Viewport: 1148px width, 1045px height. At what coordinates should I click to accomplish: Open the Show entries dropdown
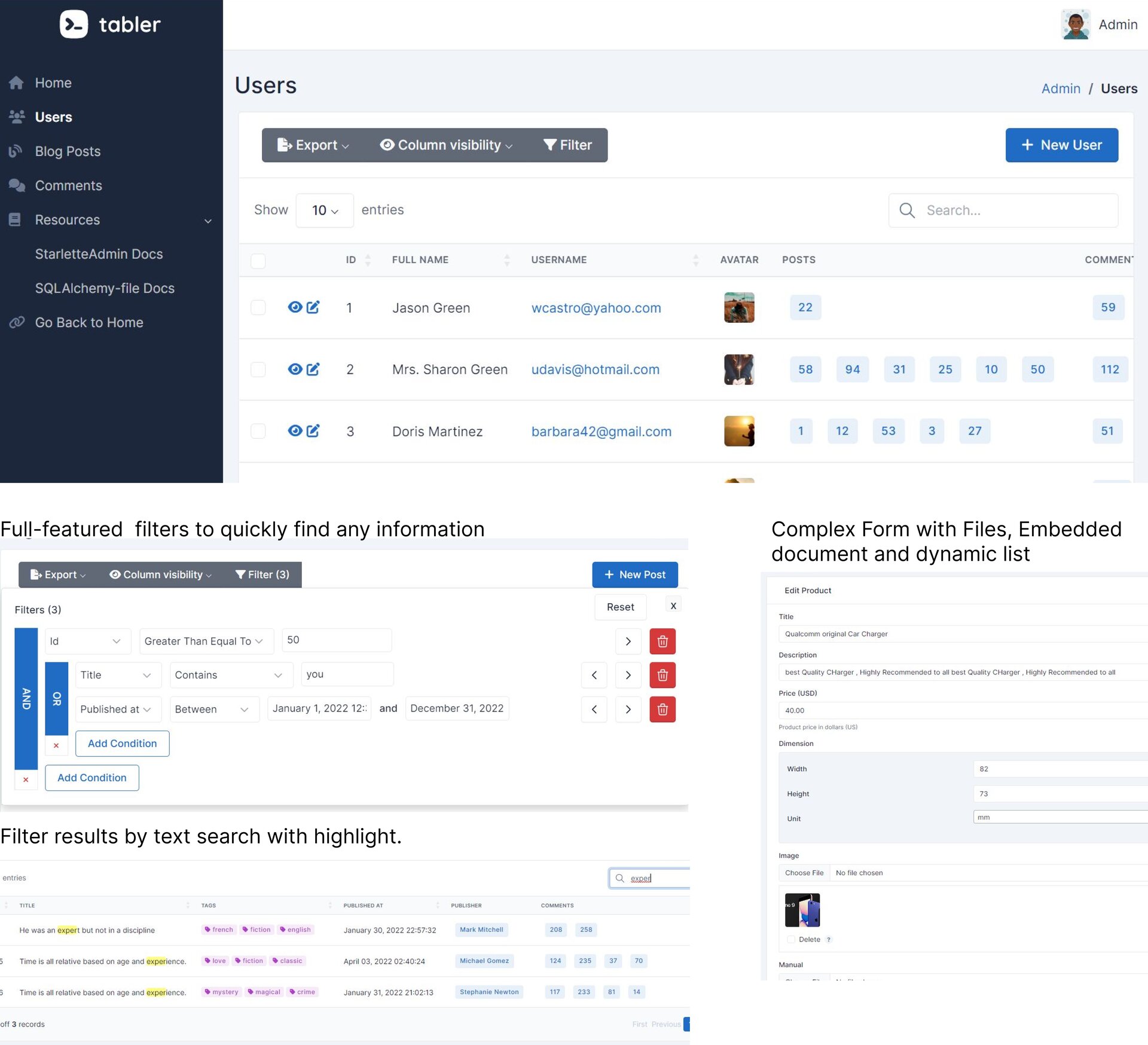pyautogui.click(x=325, y=210)
